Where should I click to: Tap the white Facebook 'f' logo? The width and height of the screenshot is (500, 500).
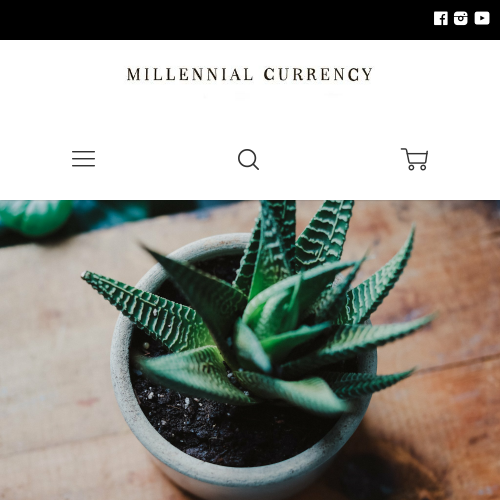pos(441,18)
